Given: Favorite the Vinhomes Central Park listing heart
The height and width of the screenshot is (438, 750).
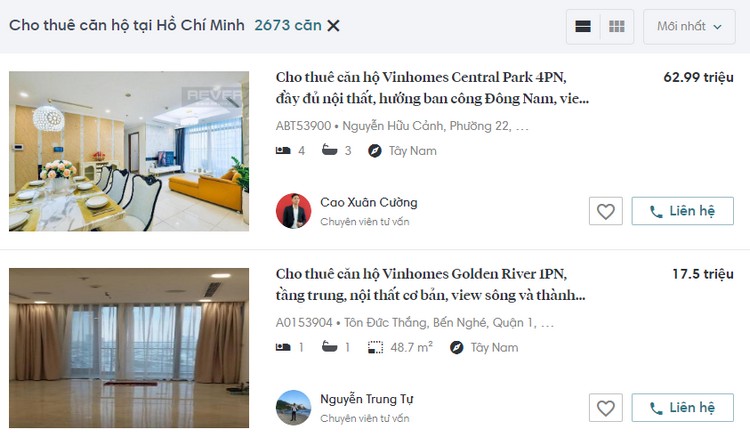Looking at the screenshot, I should (x=606, y=211).
